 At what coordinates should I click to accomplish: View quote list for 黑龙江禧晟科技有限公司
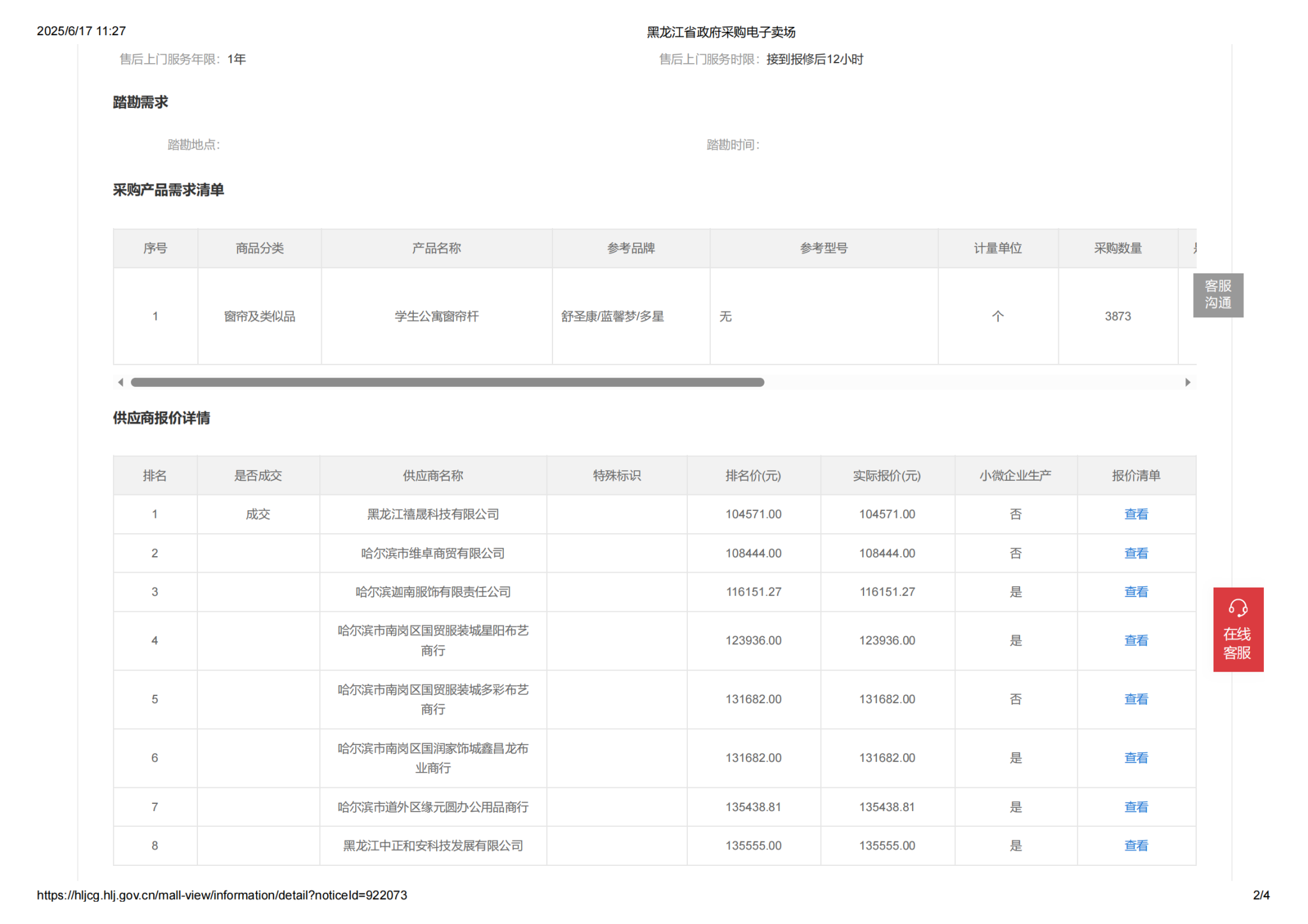pyautogui.click(x=1136, y=514)
